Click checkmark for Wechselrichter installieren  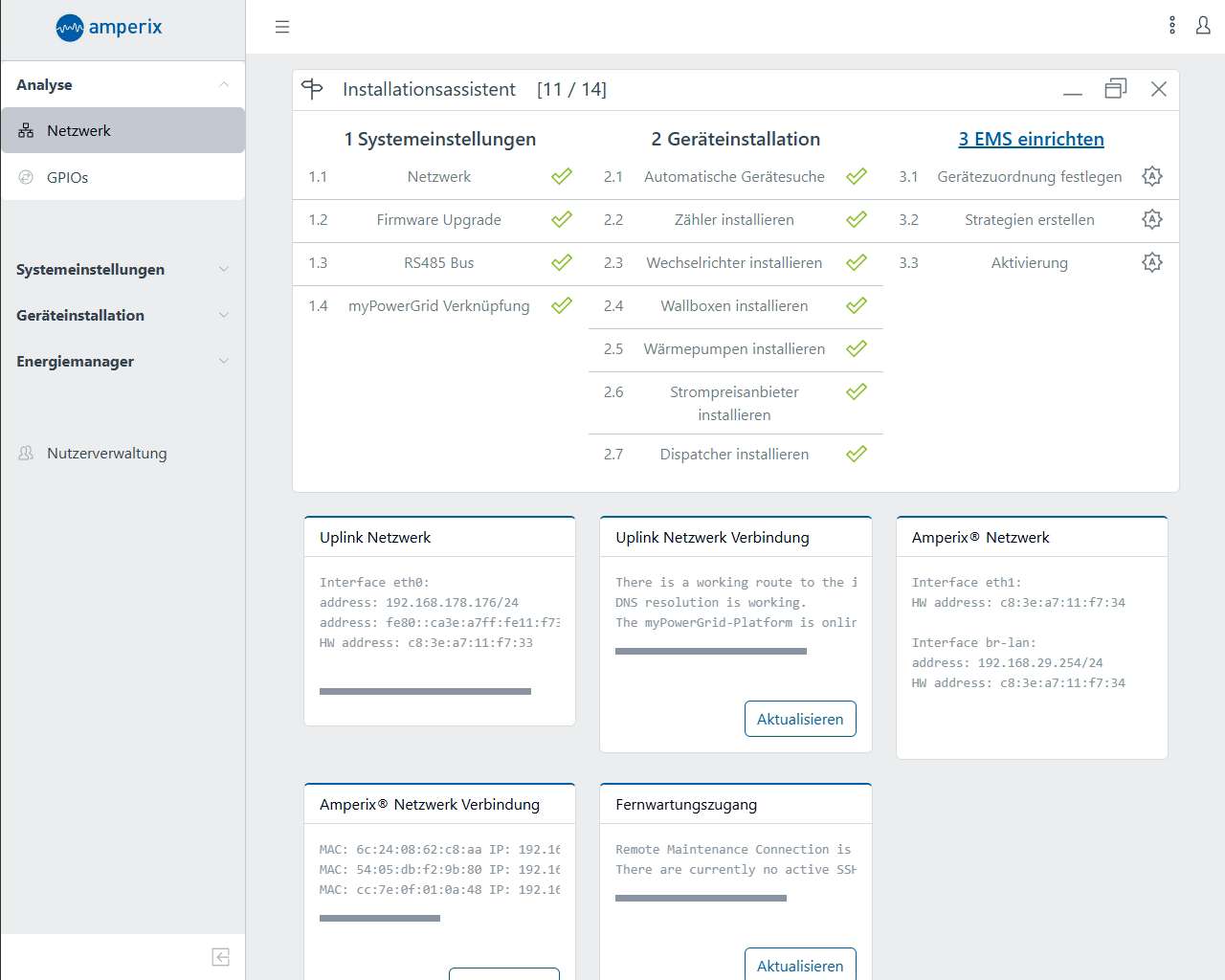tap(857, 262)
